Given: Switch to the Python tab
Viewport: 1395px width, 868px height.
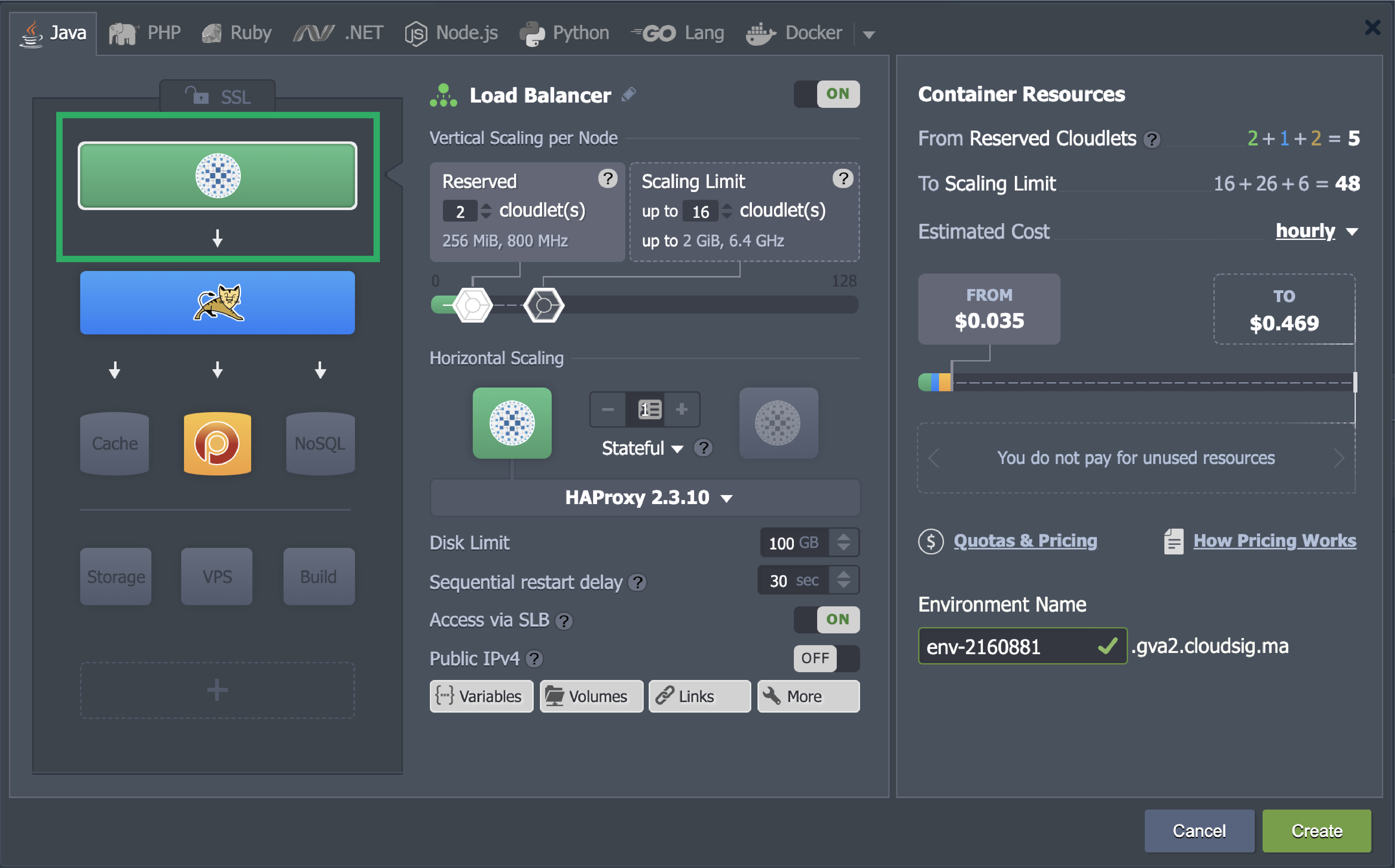Looking at the screenshot, I should tap(564, 33).
